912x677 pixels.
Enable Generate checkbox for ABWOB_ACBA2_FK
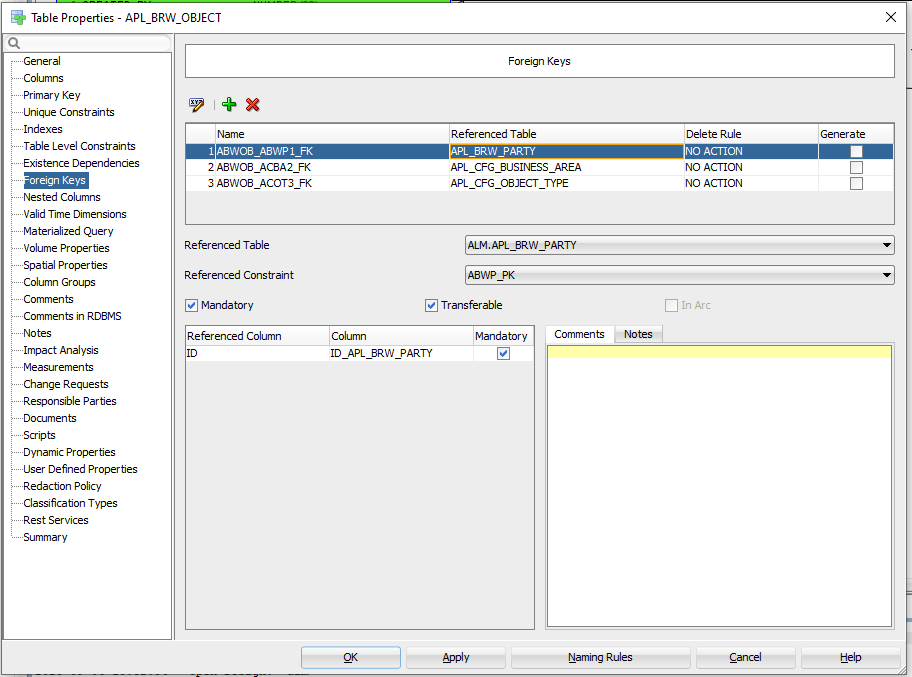pyautogui.click(x=856, y=168)
